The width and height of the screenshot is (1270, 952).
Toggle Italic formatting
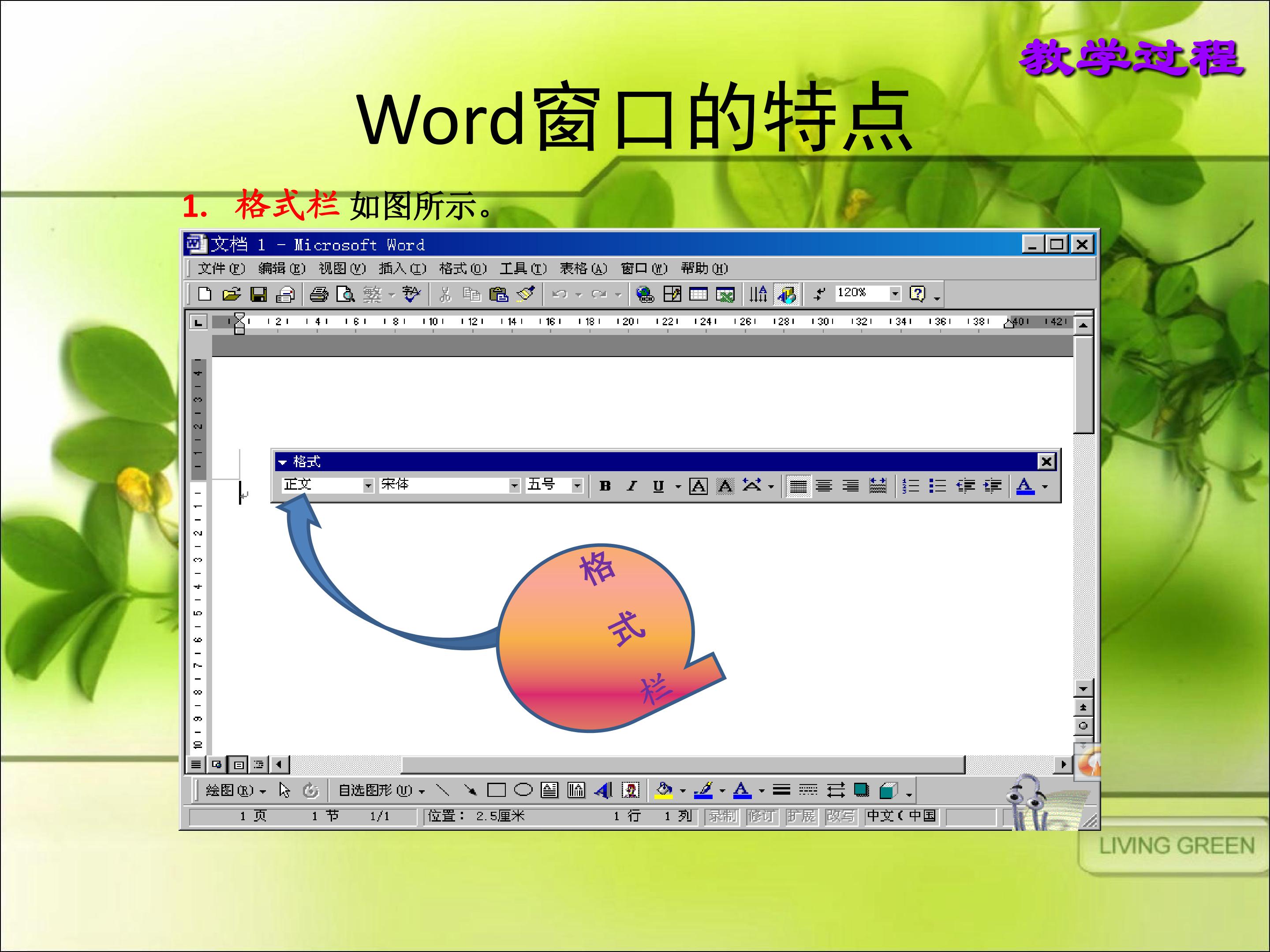click(x=631, y=486)
